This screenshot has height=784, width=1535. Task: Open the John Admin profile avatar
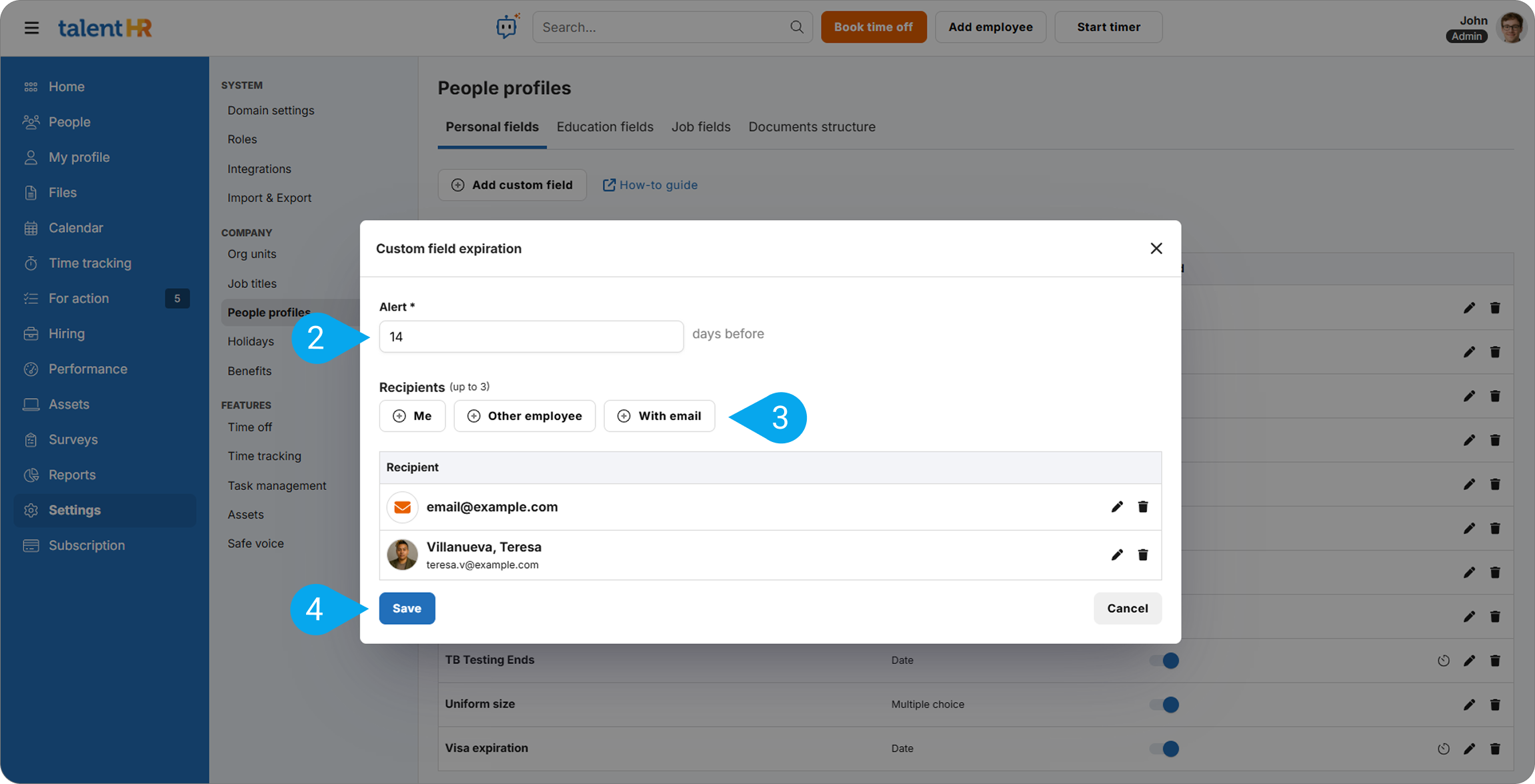(1510, 27)
